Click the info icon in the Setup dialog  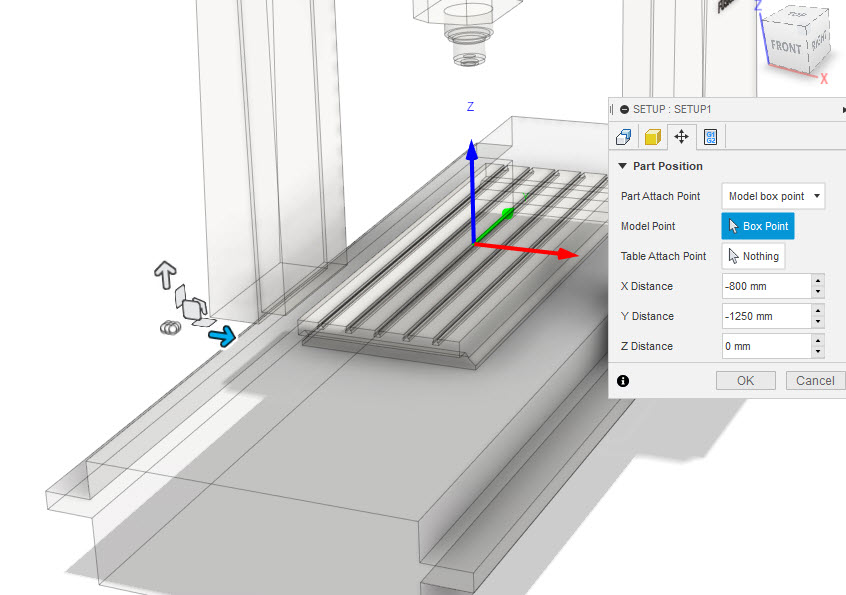623,381
